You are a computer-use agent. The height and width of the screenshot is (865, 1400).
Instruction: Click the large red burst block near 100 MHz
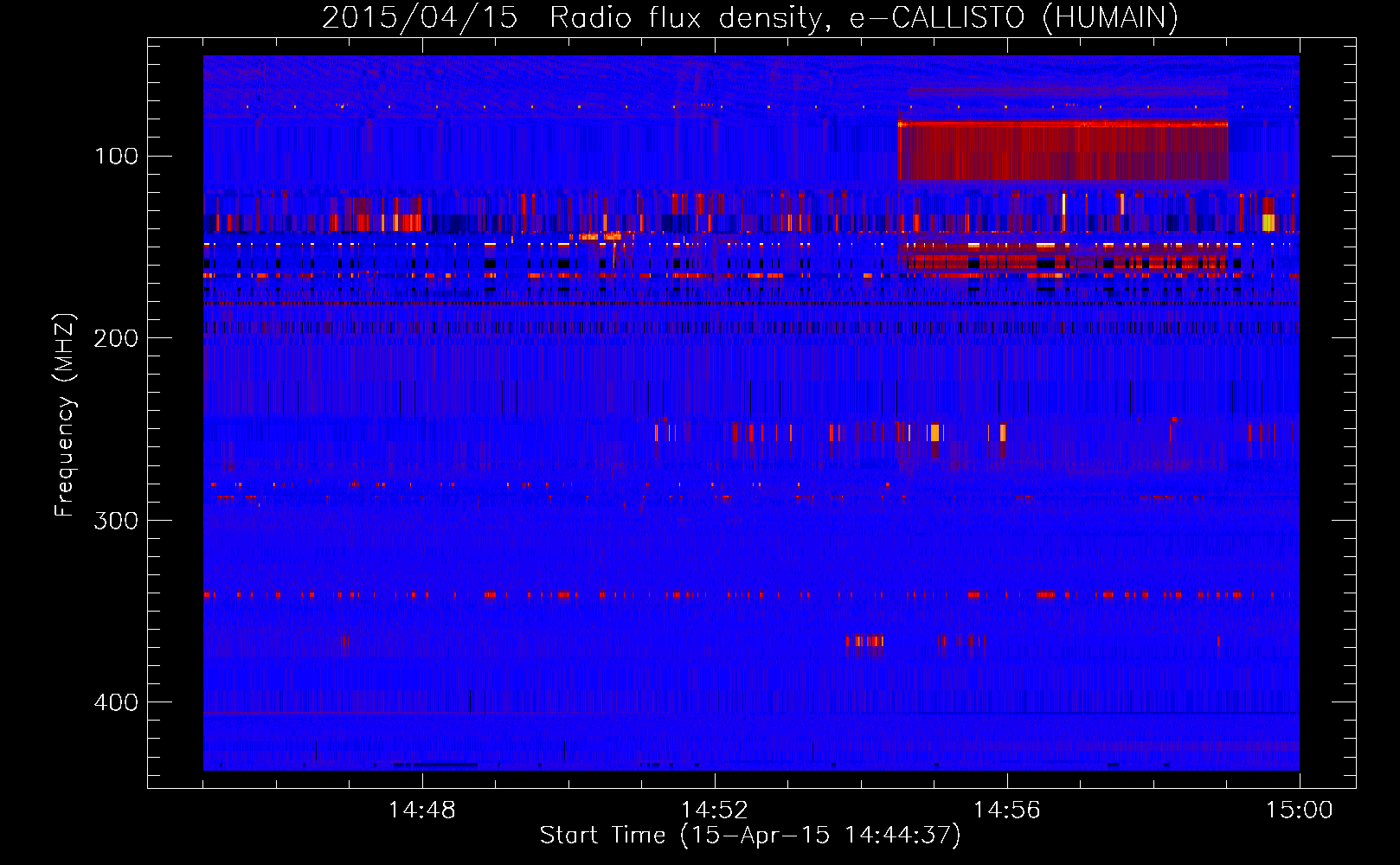coord(1063,151)
